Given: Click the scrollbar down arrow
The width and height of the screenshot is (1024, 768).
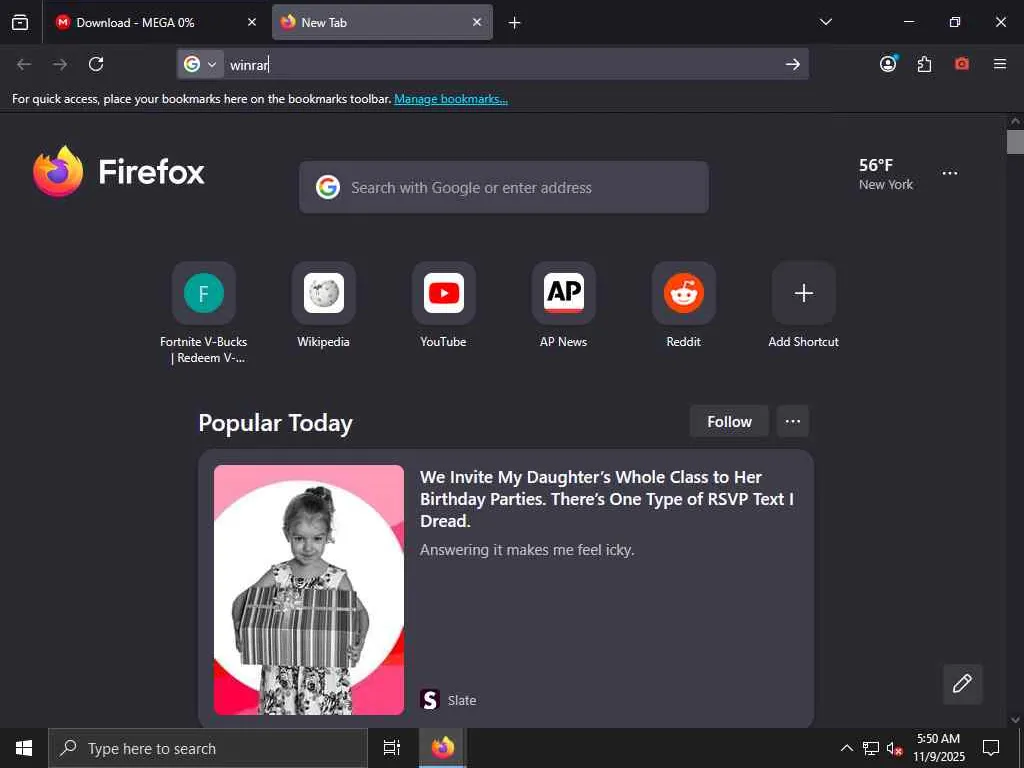Looking at the screenshot, I should click(x=1015, y=720).
